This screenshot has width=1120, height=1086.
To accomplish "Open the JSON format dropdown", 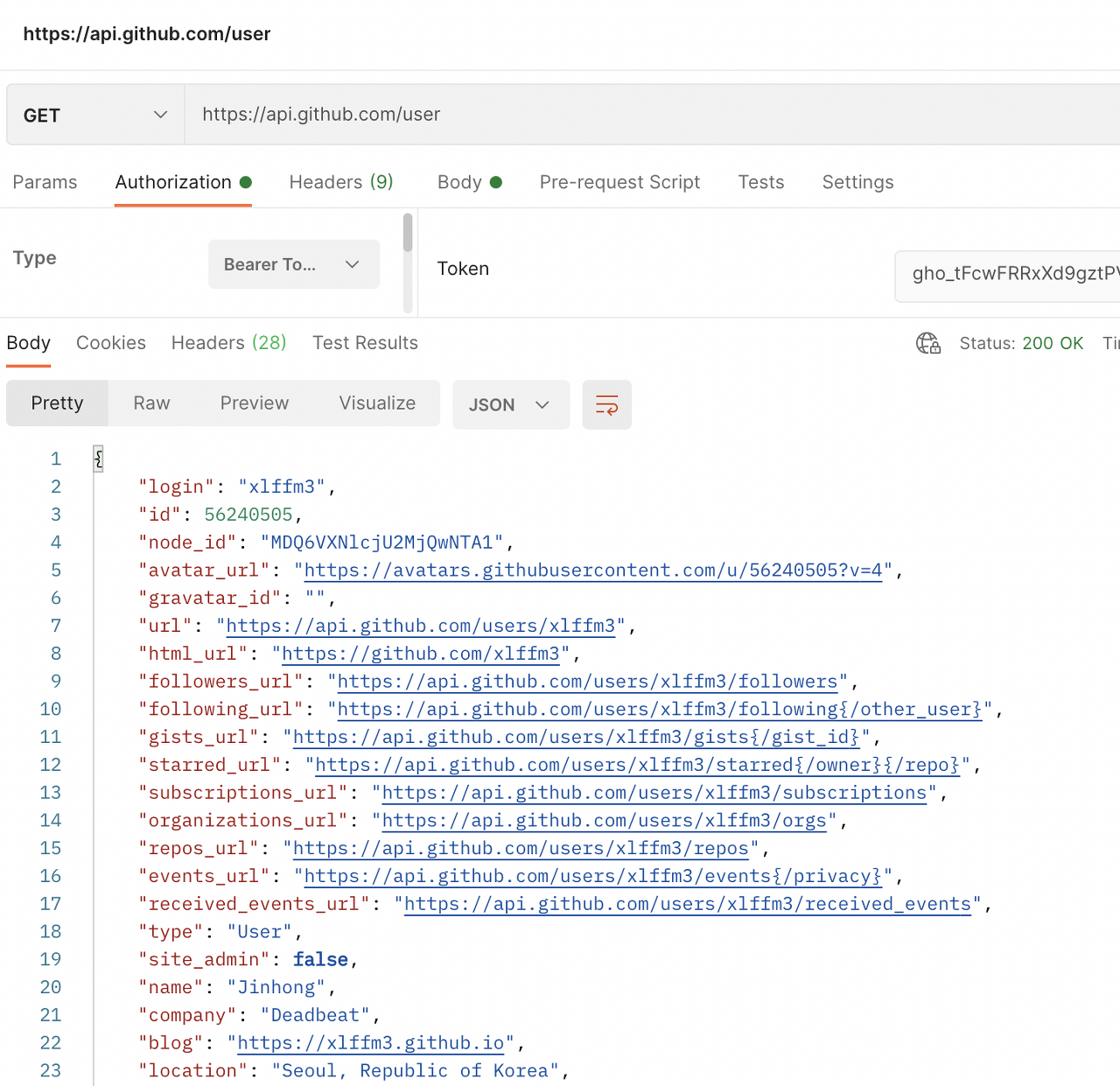I will click(x=511, y=404).
